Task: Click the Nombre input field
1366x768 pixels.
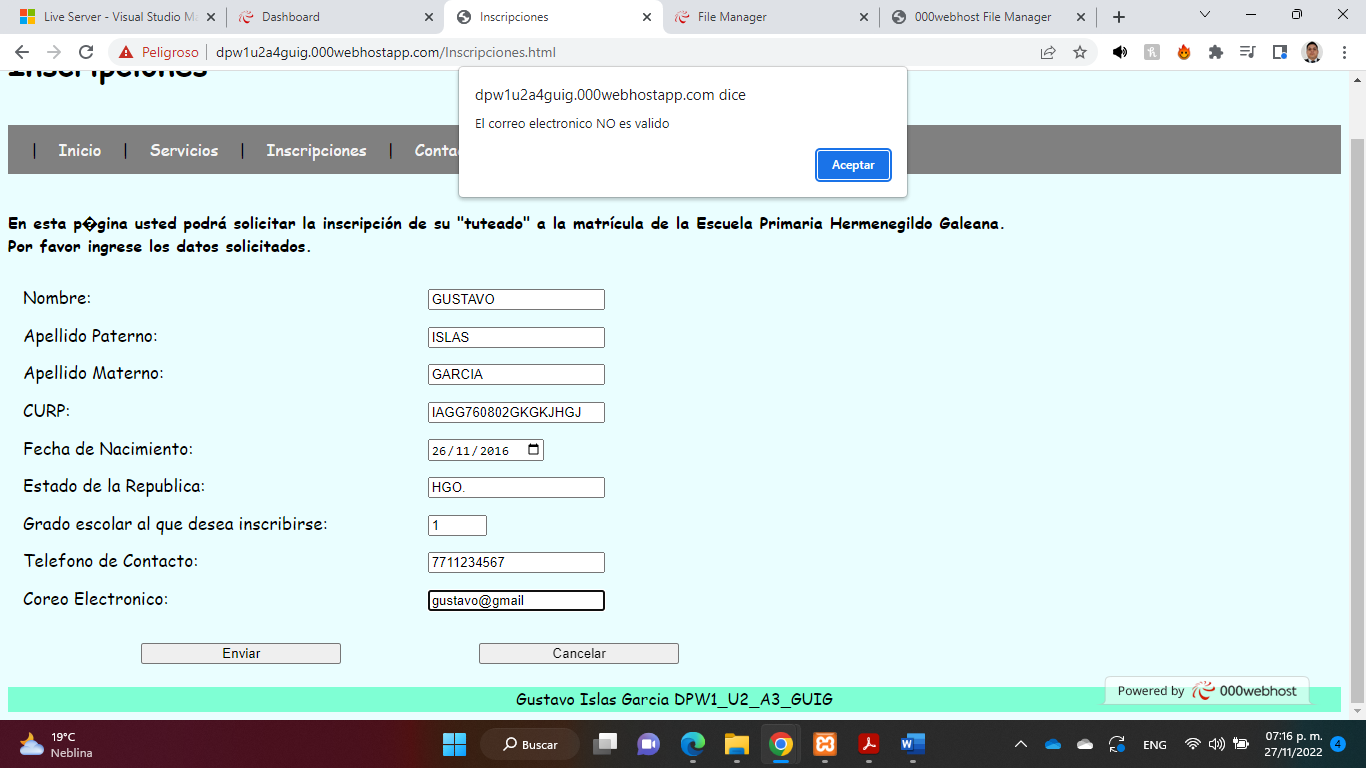Action: tap(516, 299)
